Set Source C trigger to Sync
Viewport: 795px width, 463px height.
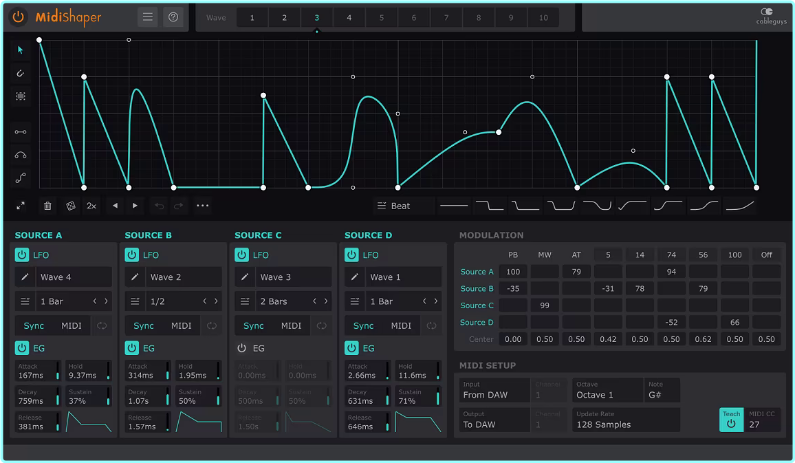(254, 326)
